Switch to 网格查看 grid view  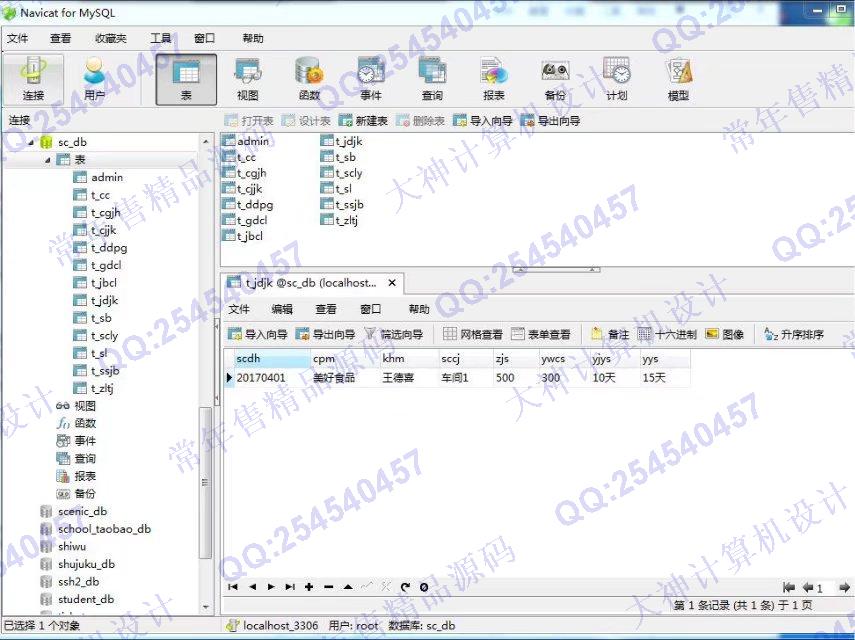(473, 334)
